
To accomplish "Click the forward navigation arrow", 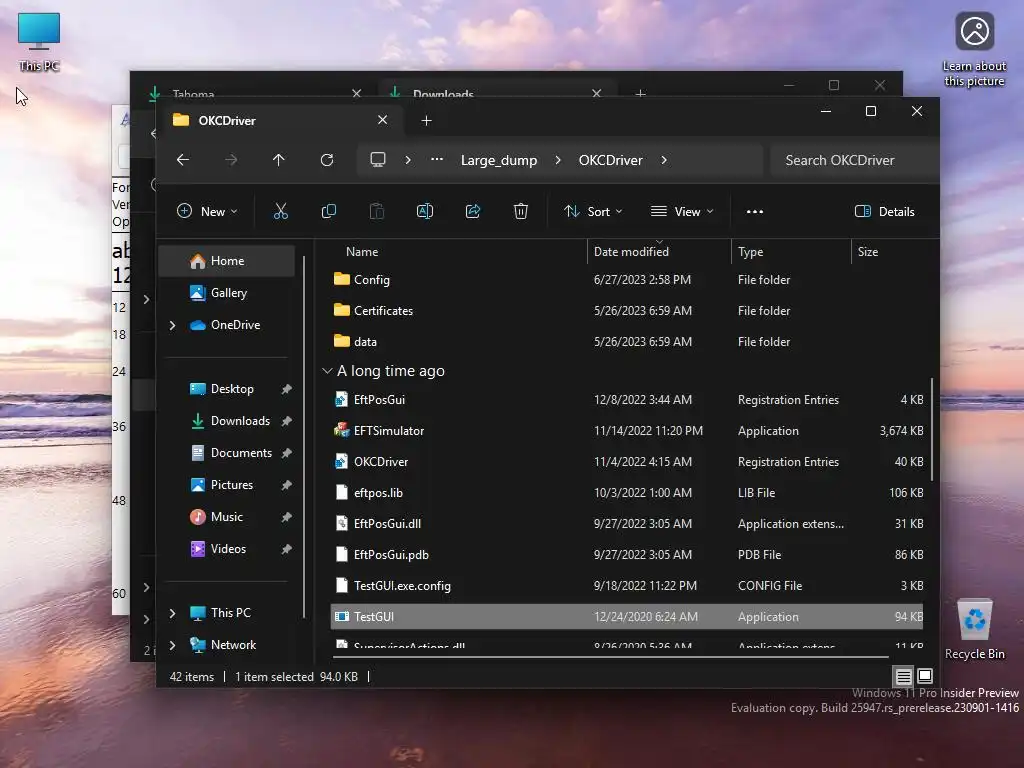I will tap(231, 160).
